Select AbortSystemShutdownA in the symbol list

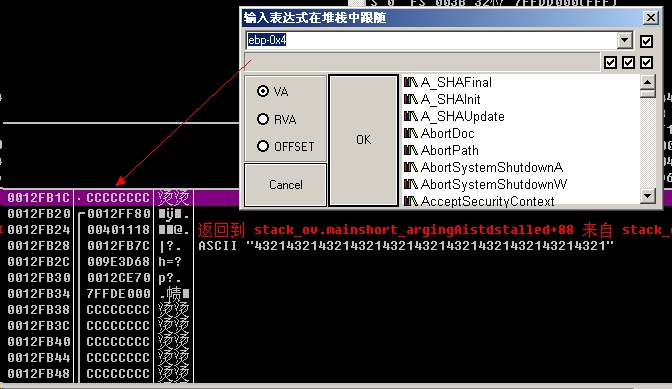tap(492, 167)
